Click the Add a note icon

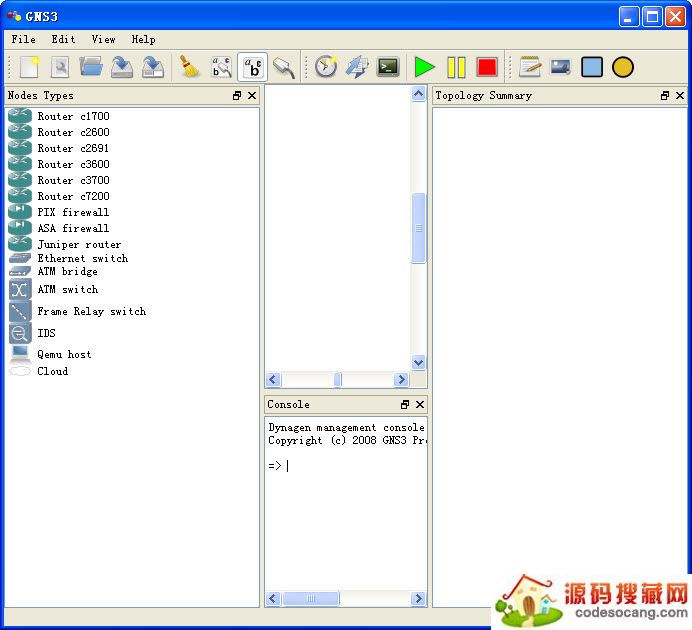coord(530,67)
